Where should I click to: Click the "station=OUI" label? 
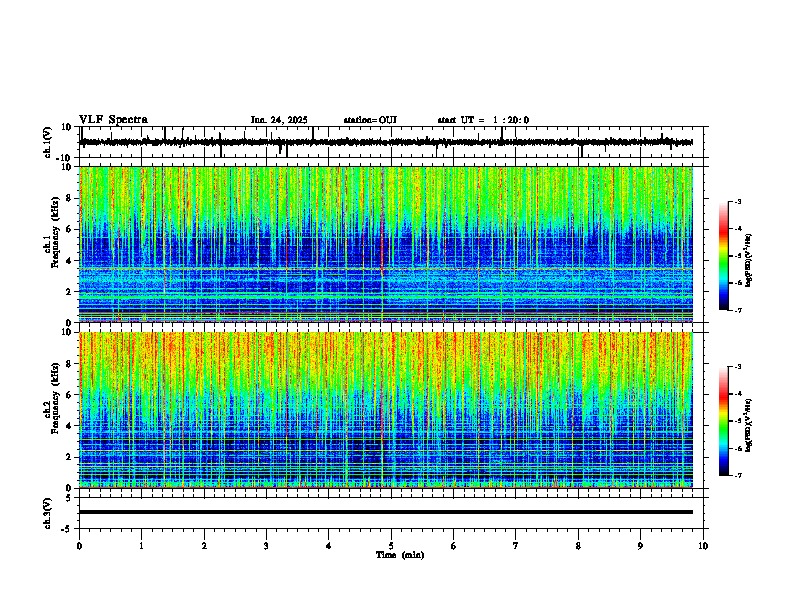(370, 120)
